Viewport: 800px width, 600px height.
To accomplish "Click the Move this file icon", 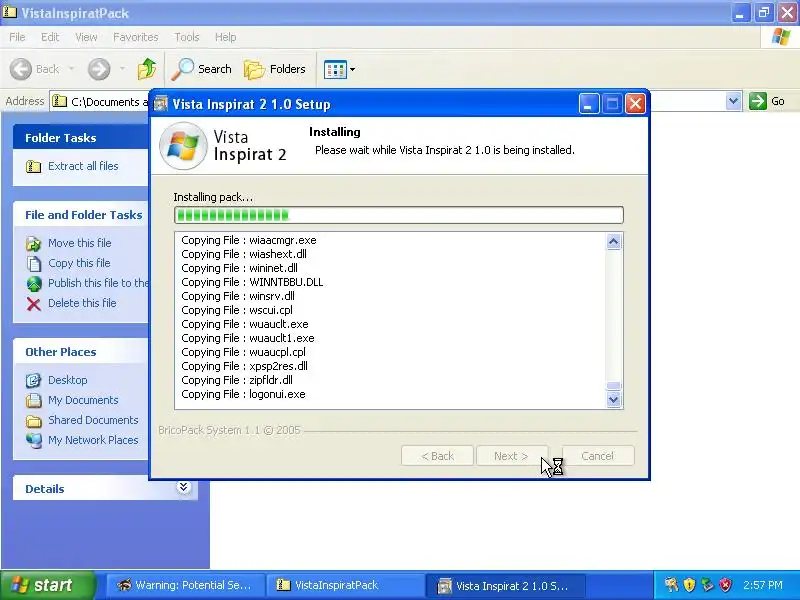I will (x=34, y=243).
